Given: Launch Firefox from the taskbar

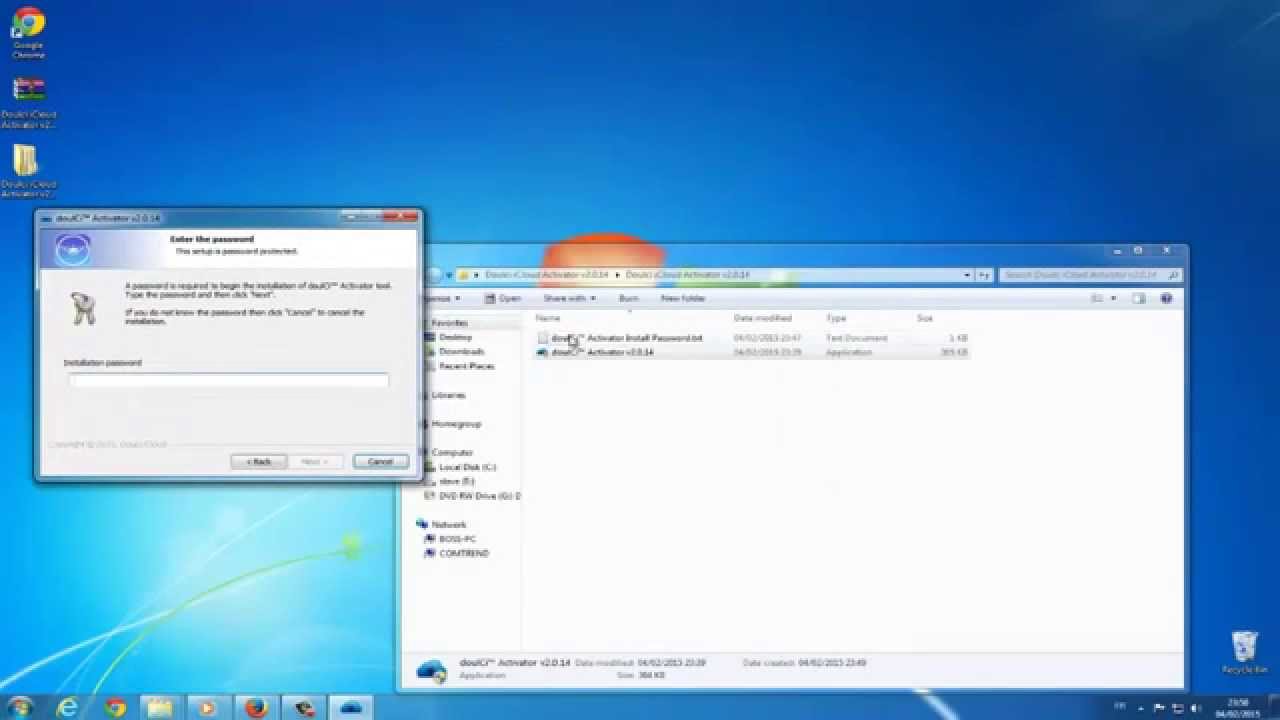Looking at the screenshot, I should [x=255, y=708].
